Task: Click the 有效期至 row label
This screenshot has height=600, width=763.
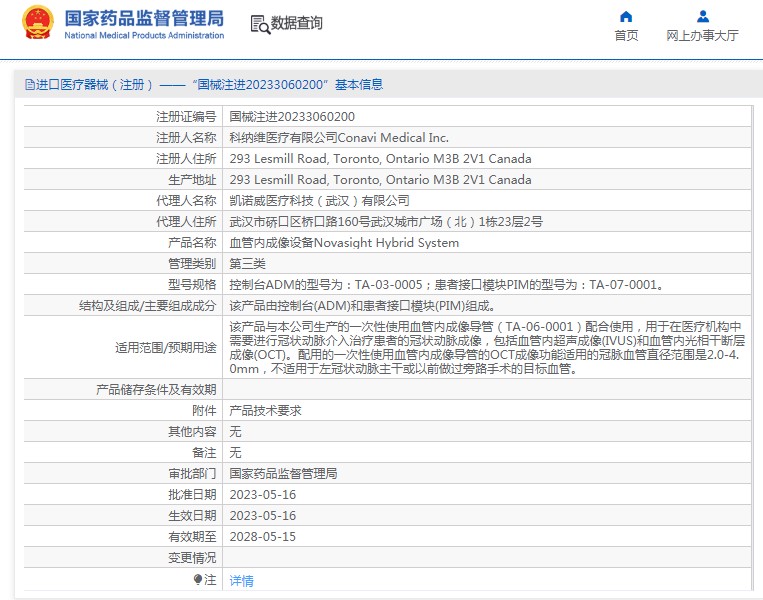Action: (192, 536)
